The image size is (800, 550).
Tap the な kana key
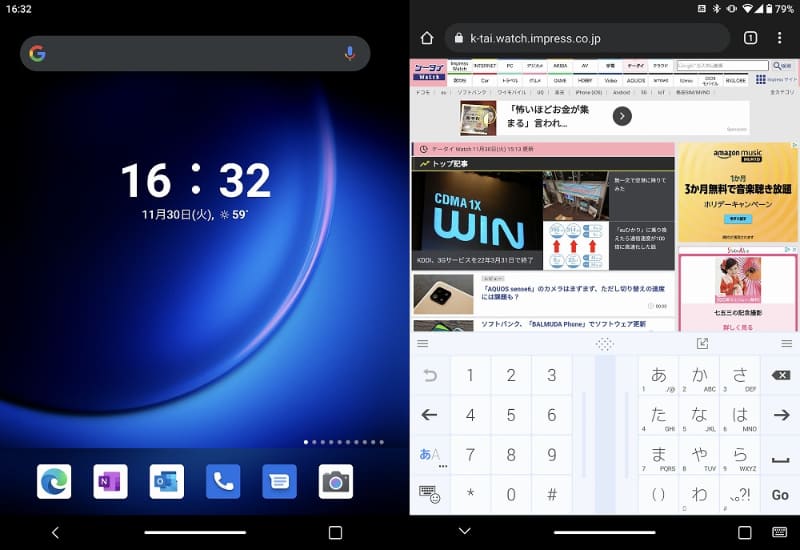[699, 415]
